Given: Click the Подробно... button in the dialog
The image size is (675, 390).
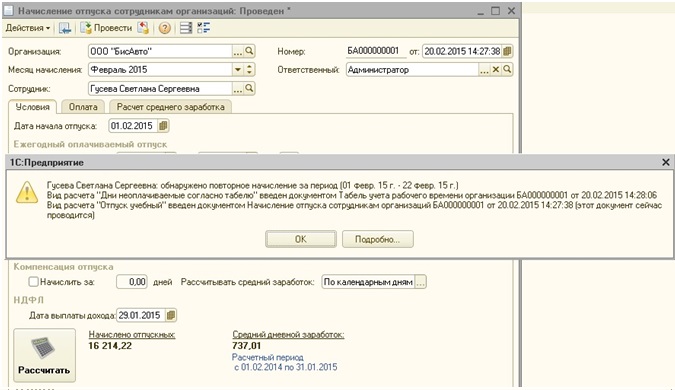Looking at the screenshot, I should 378,239.
